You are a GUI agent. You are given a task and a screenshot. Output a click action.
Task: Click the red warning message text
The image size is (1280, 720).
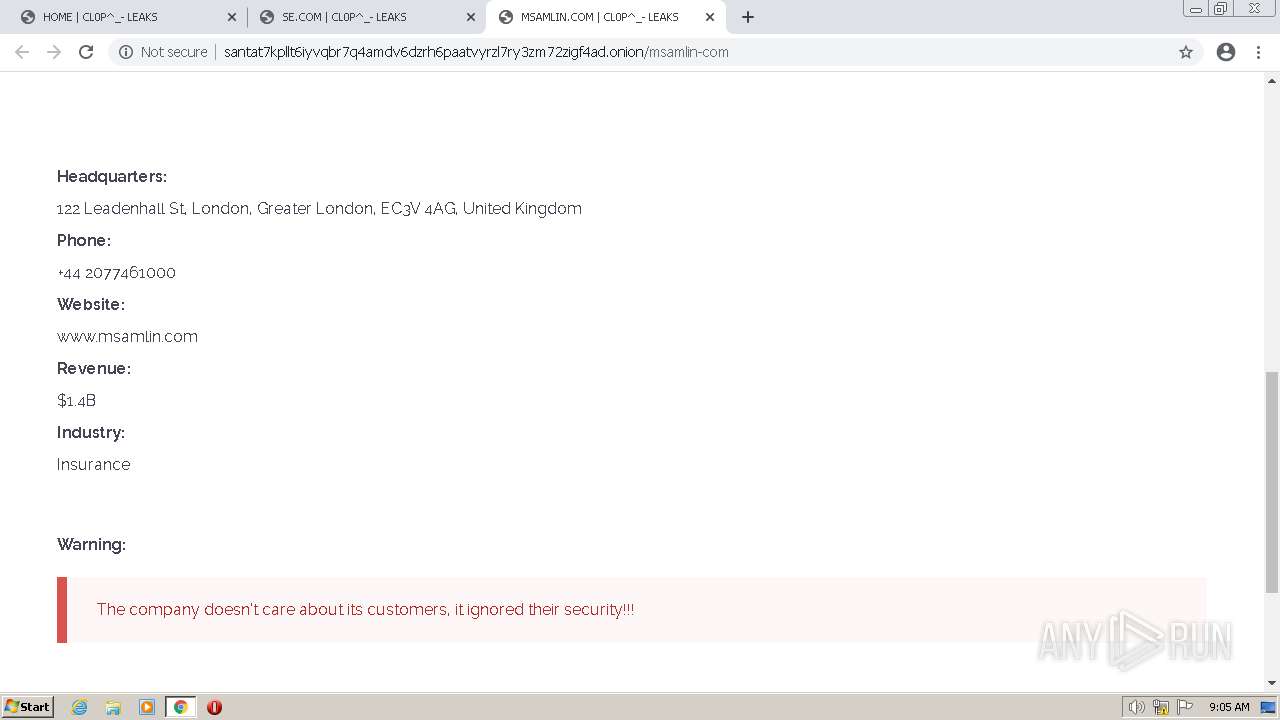pos(365,609)
